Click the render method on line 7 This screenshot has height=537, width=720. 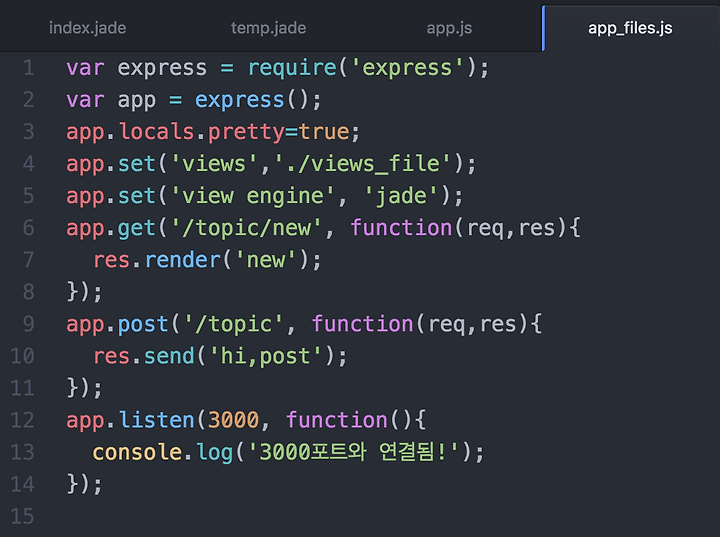pos(183,260)
